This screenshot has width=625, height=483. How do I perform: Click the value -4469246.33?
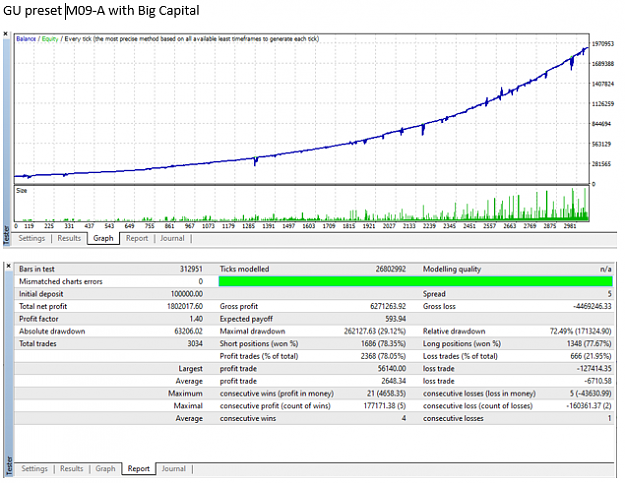click(592, 306)
